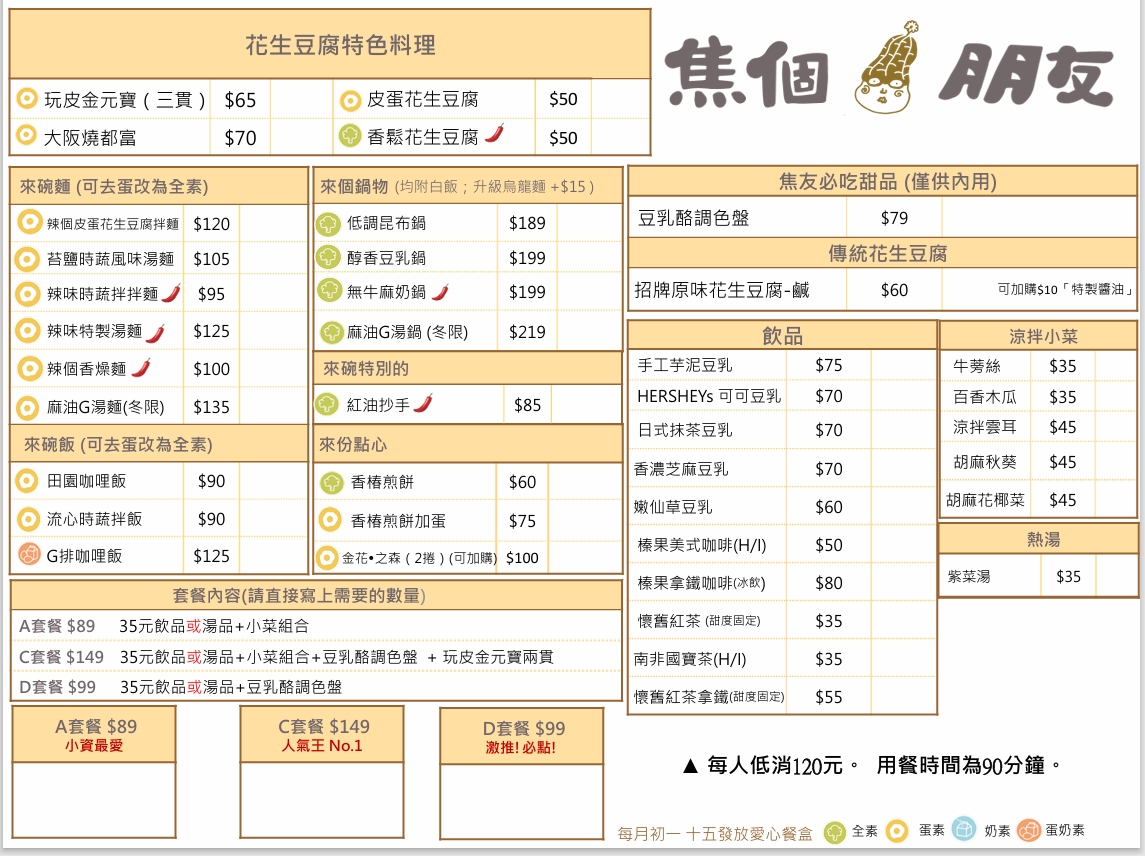Click the icon beside 苔鹽時蔬風味湯麵
This screenshot has height=856, width=1145.
tap(27, 259)
